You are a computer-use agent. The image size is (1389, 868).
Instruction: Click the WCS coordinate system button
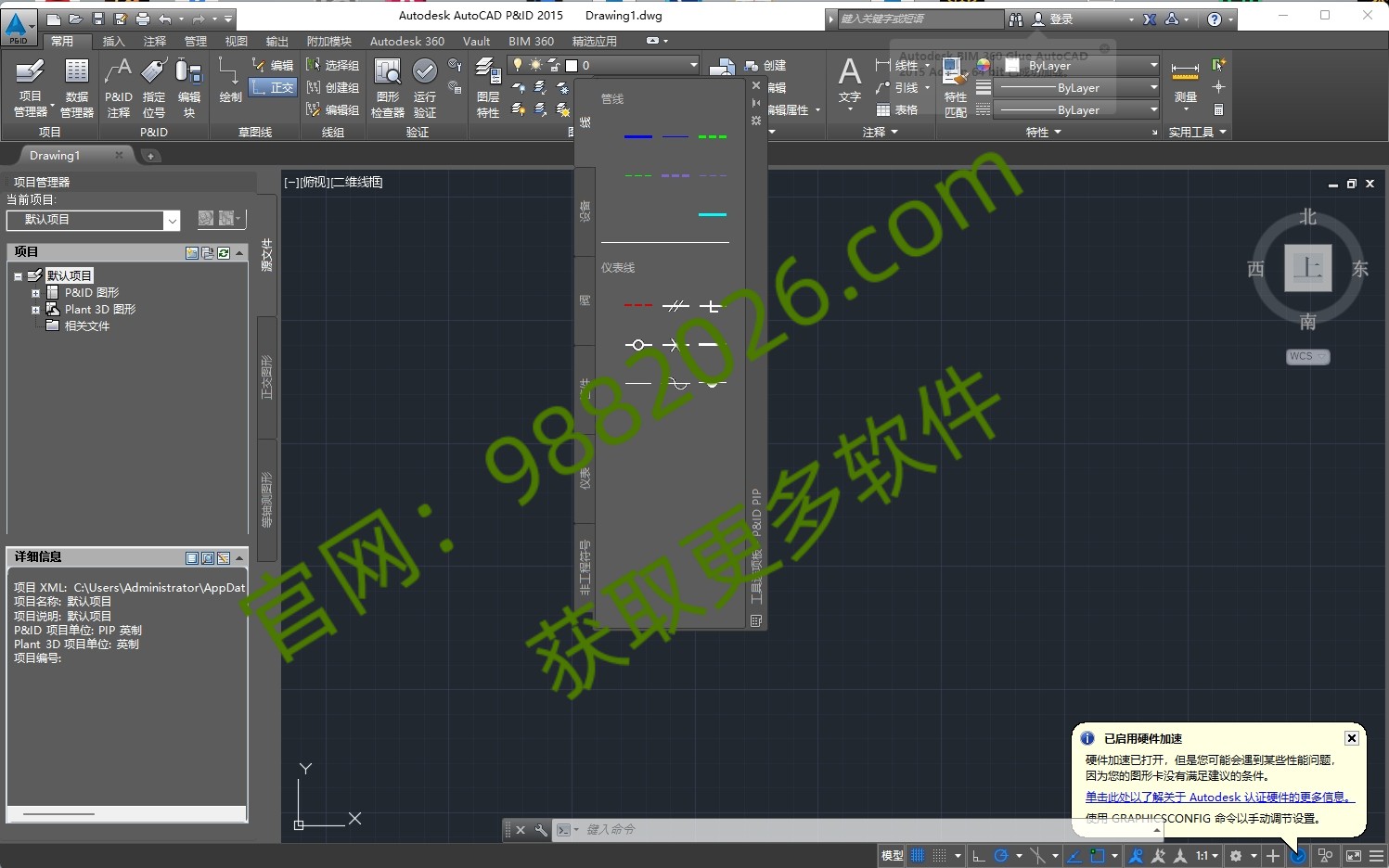click(x=1308, y=356)
